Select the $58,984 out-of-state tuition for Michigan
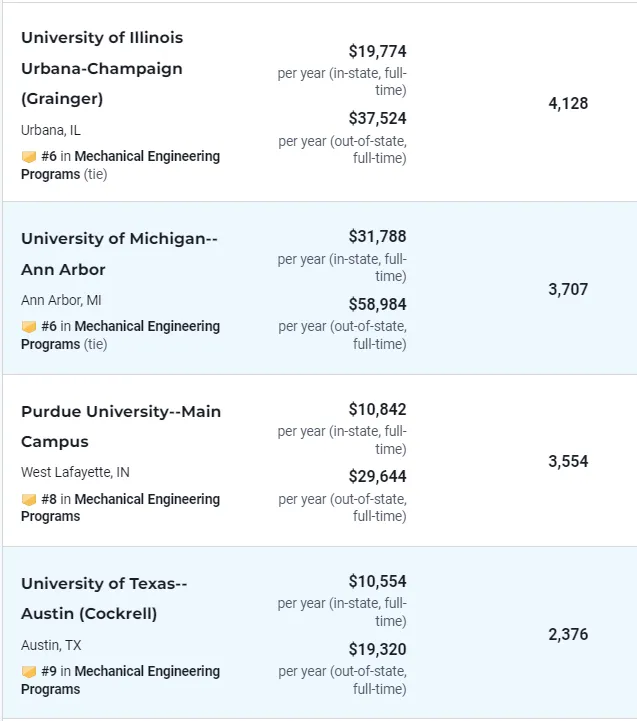Viewport: 637px width, 721px height. tap(377, 304)
